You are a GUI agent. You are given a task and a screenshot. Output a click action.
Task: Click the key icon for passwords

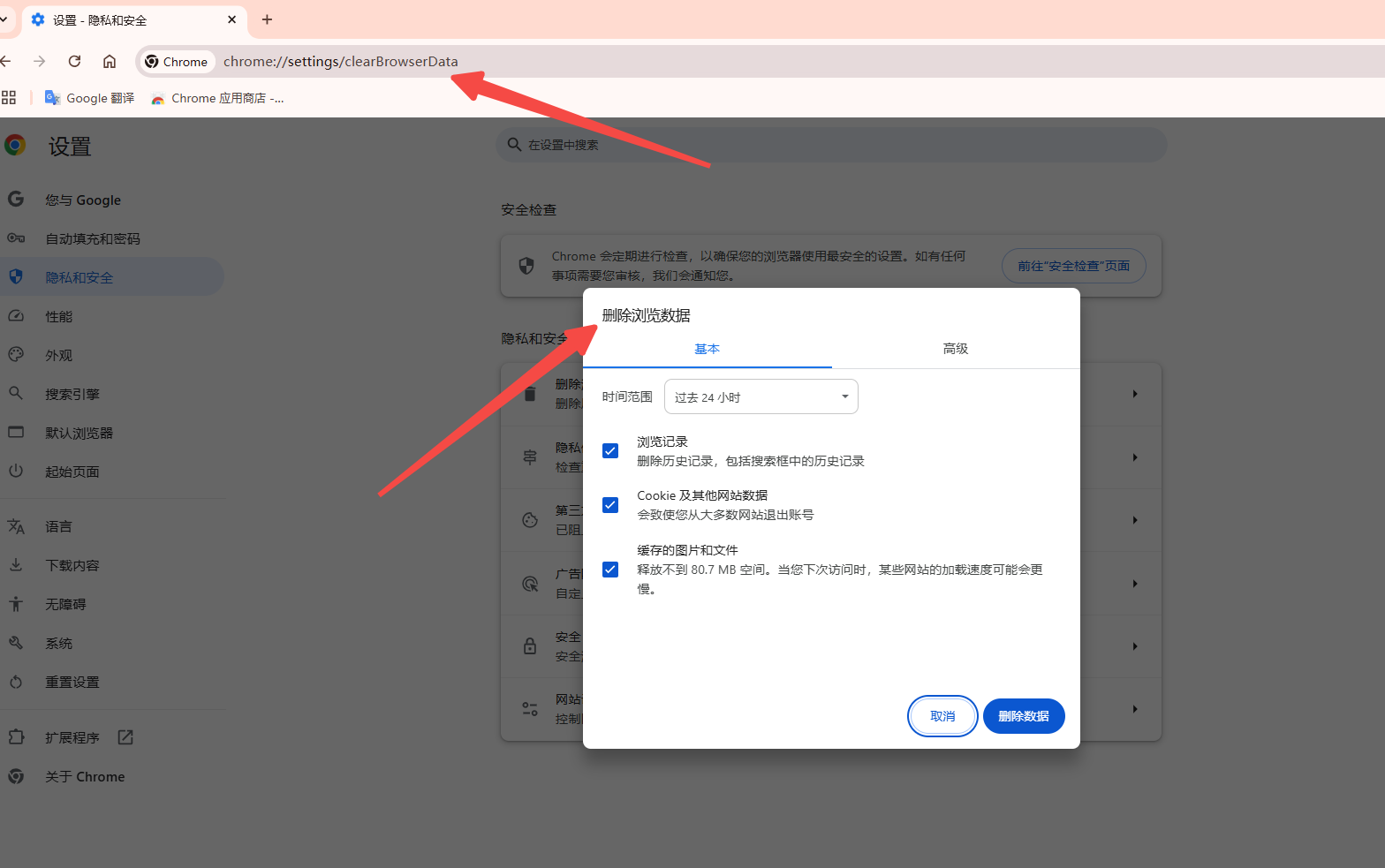tap(16, 238)
